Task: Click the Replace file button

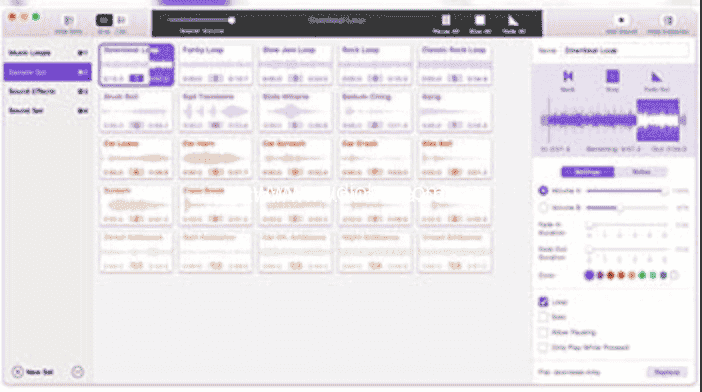Action: (x=667, y=372)
